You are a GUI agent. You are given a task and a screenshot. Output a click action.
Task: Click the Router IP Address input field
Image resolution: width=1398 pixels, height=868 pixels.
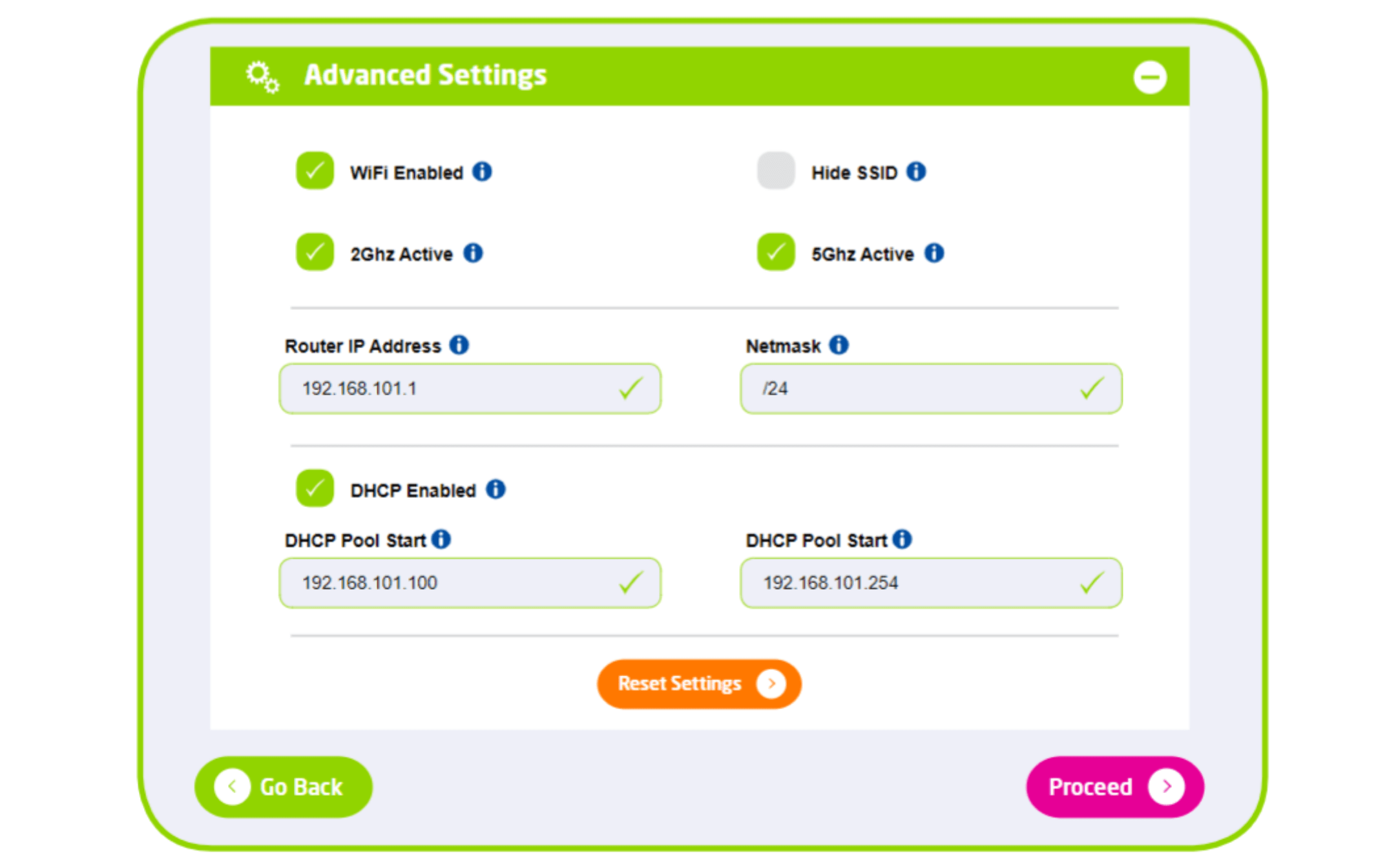point(470,388)
